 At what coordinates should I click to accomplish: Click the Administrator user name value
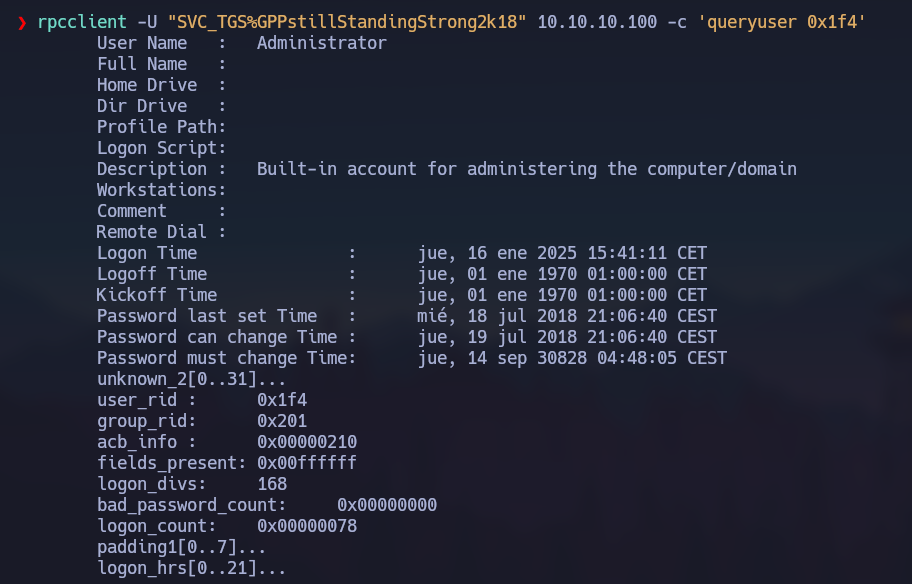click(x=322, y=43)
